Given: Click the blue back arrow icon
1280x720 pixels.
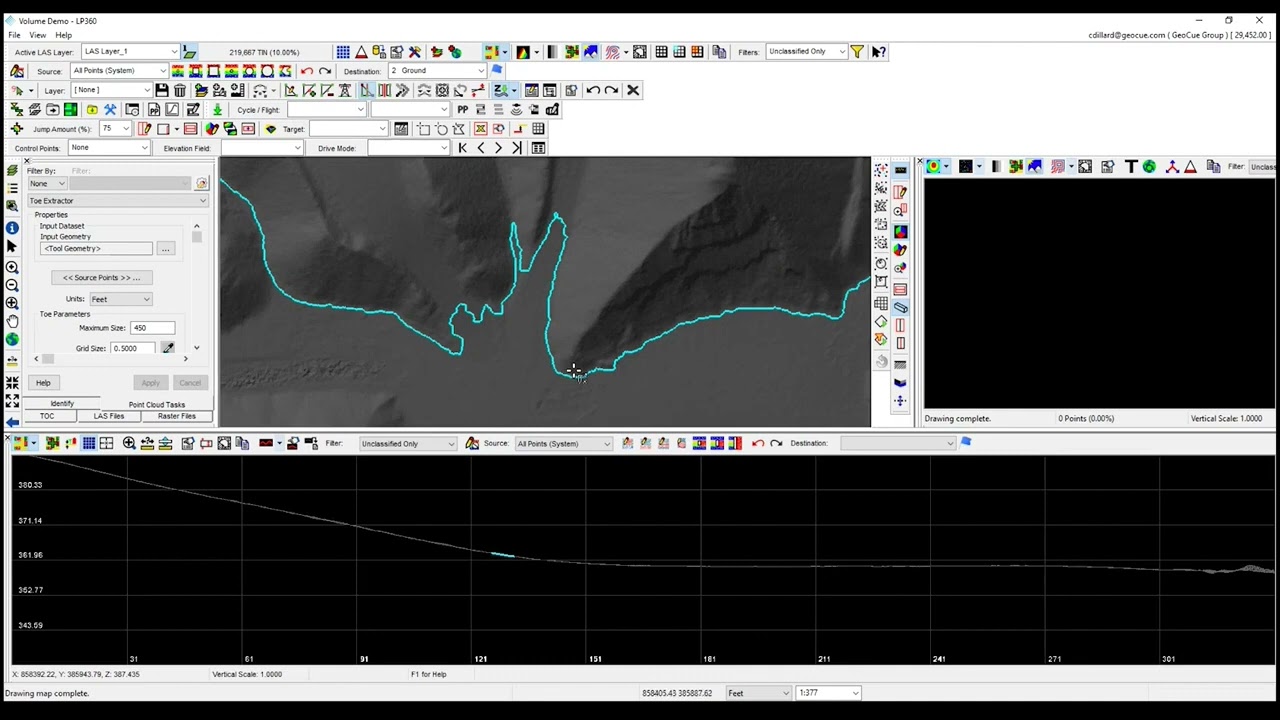Looking at the screenshot, I should (x=12, y=422).
